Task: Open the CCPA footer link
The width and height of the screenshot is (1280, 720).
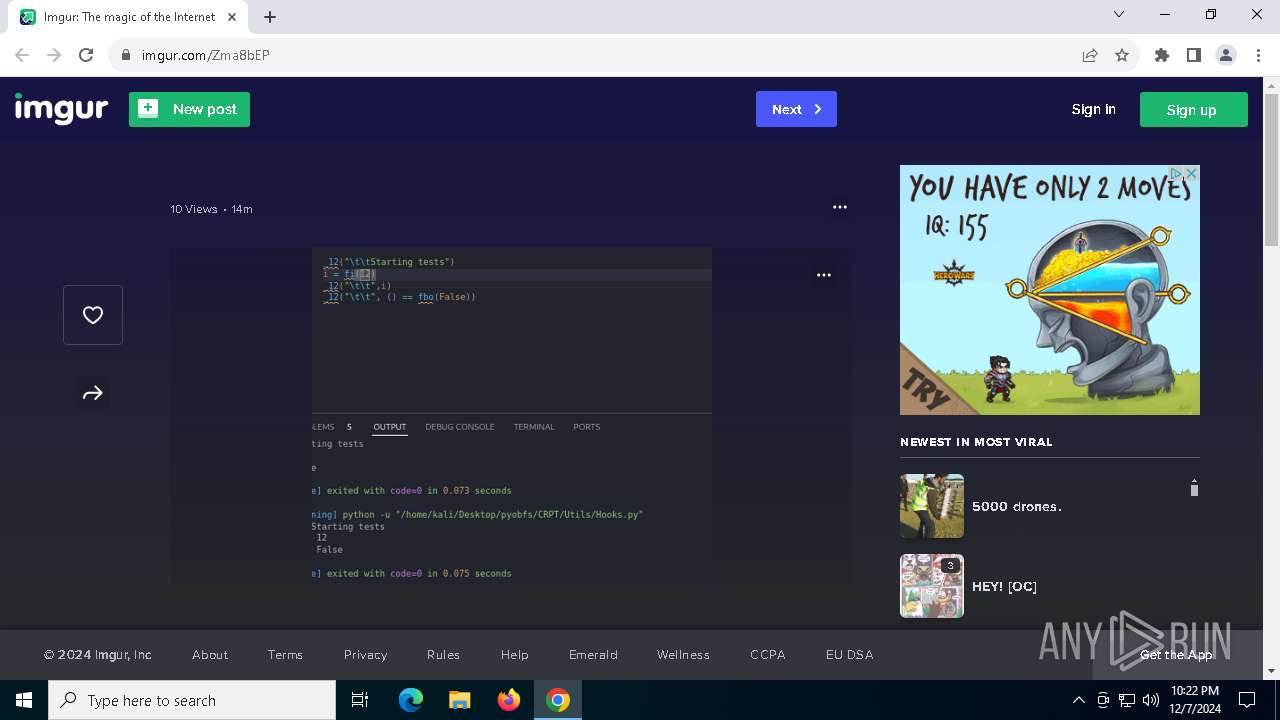Action: [x=768, y=655]
